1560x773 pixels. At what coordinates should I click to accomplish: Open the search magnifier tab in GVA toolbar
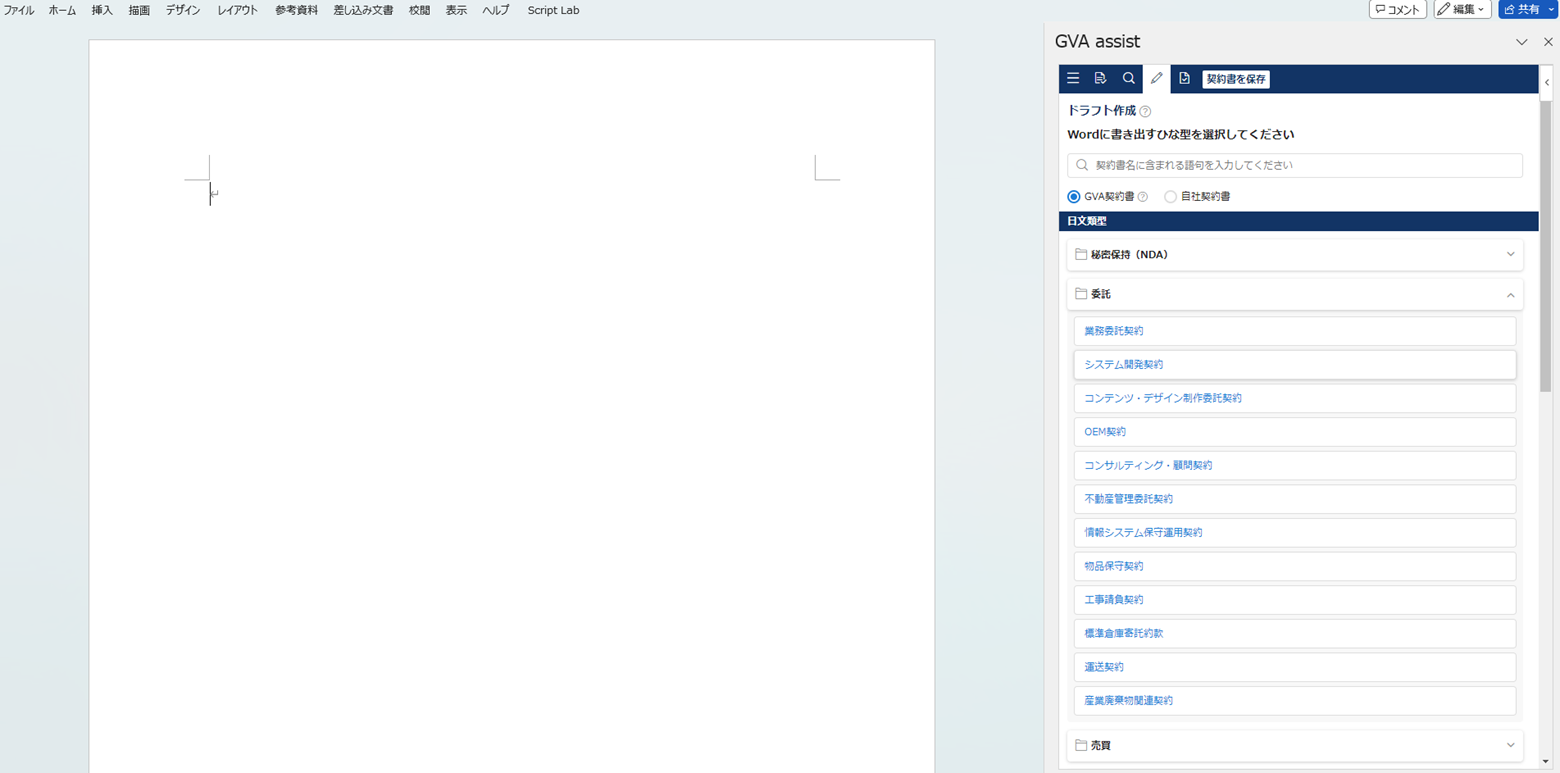[x=1129, y=78]
